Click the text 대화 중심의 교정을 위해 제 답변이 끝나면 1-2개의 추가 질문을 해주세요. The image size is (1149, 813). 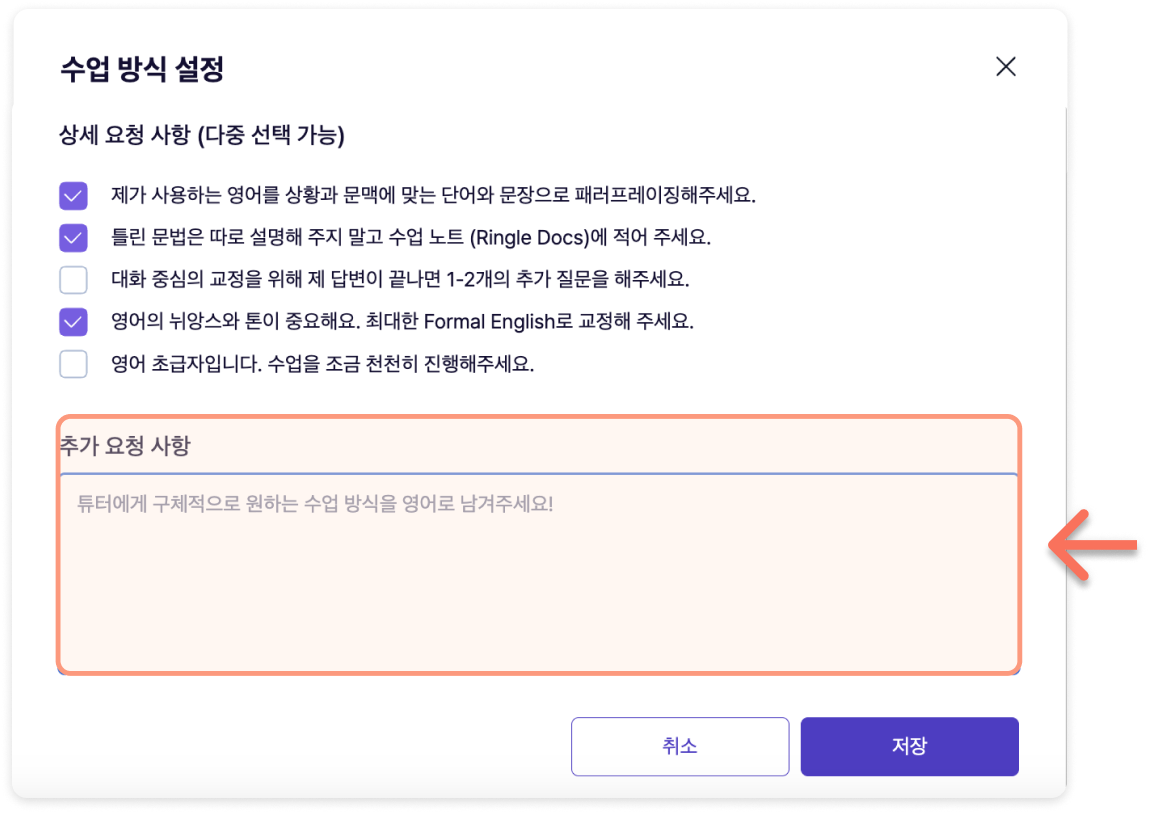point(400,279)
